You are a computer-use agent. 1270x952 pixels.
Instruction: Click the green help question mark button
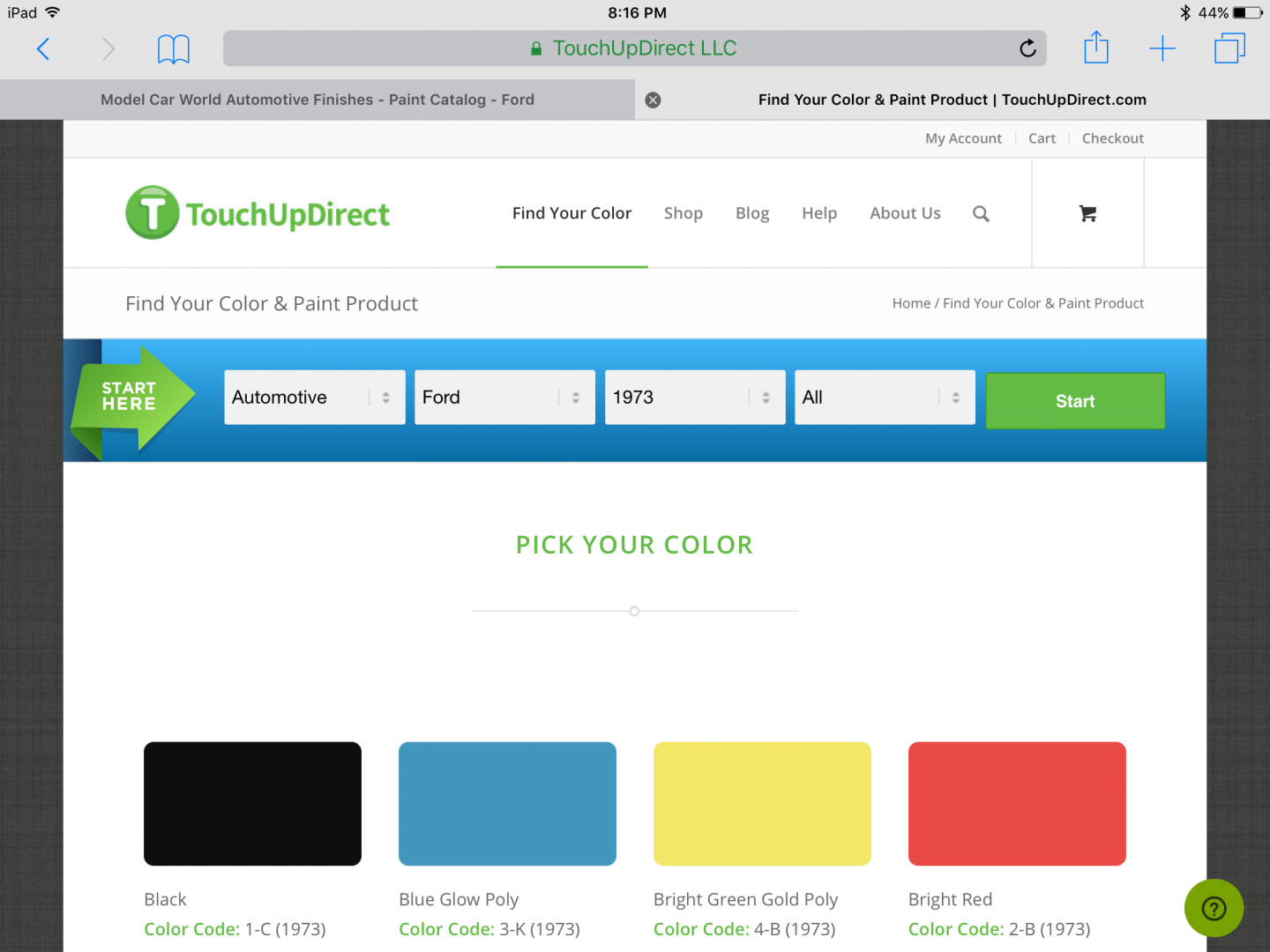[x=1214, y=908]
